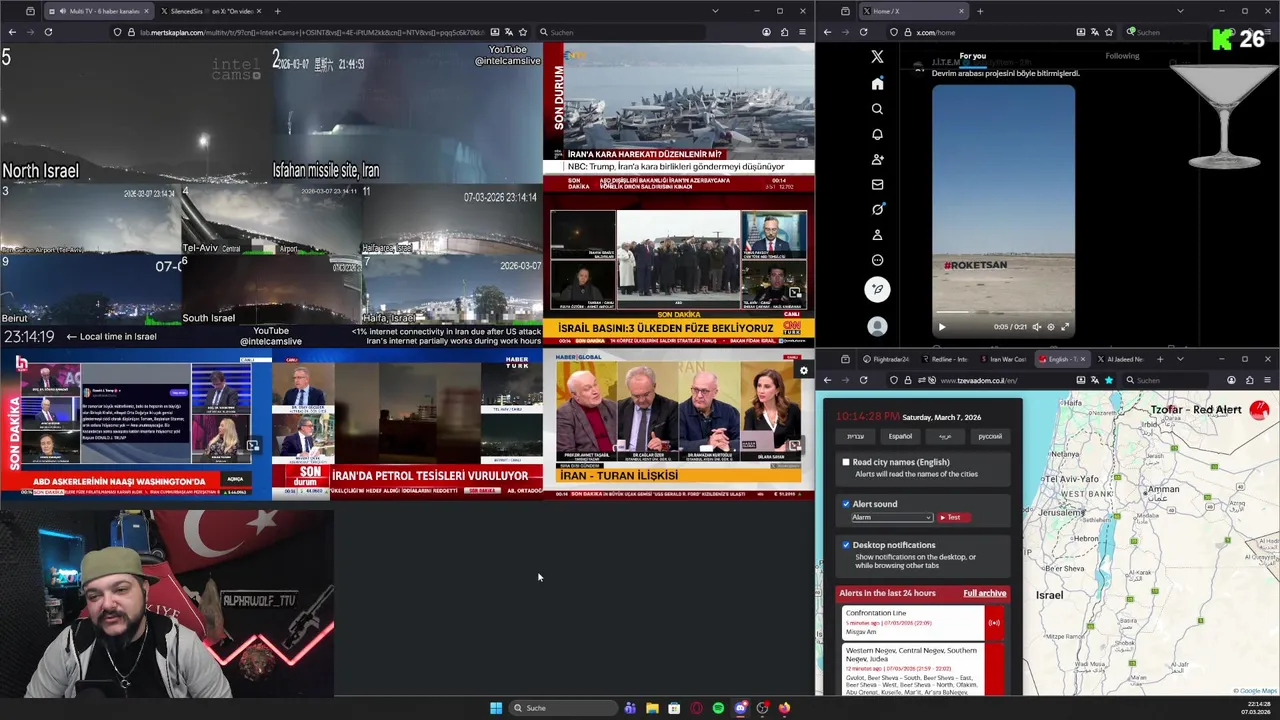Switch Tzofar language to Hebrew
Screen dimensions: 1280x720
[x=856, y=436]
